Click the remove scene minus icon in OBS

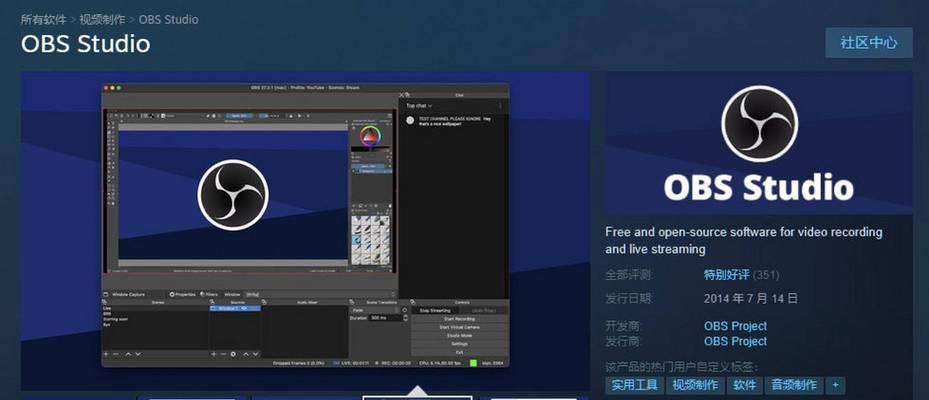pyautogui.click(x=116, y=354)
